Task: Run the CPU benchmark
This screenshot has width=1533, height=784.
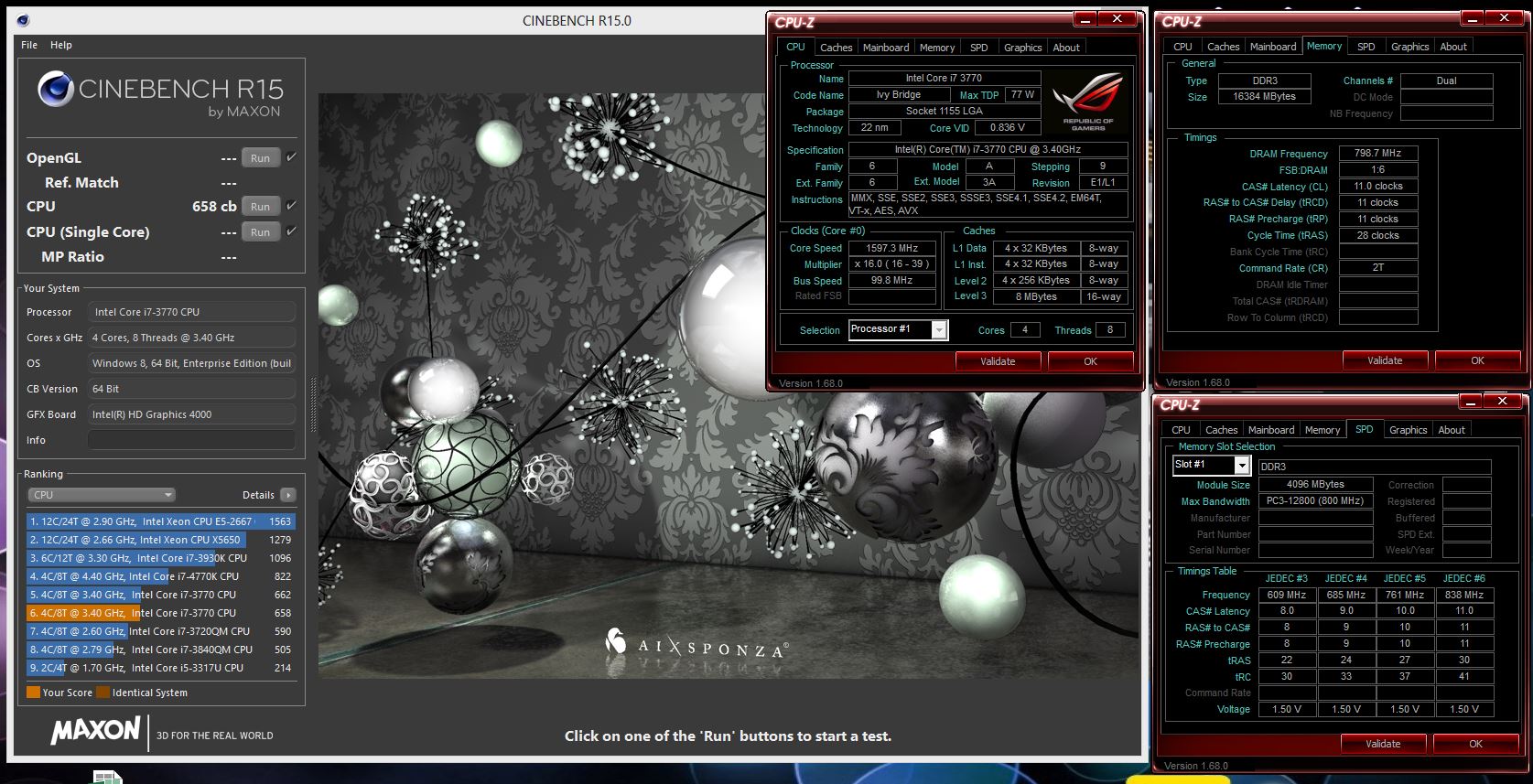Action: pyautogui.click(x=260, y=207)
